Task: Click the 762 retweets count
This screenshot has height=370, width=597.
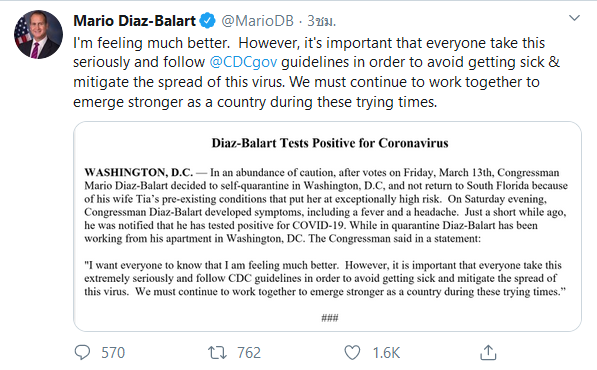Action: (249, 353)
